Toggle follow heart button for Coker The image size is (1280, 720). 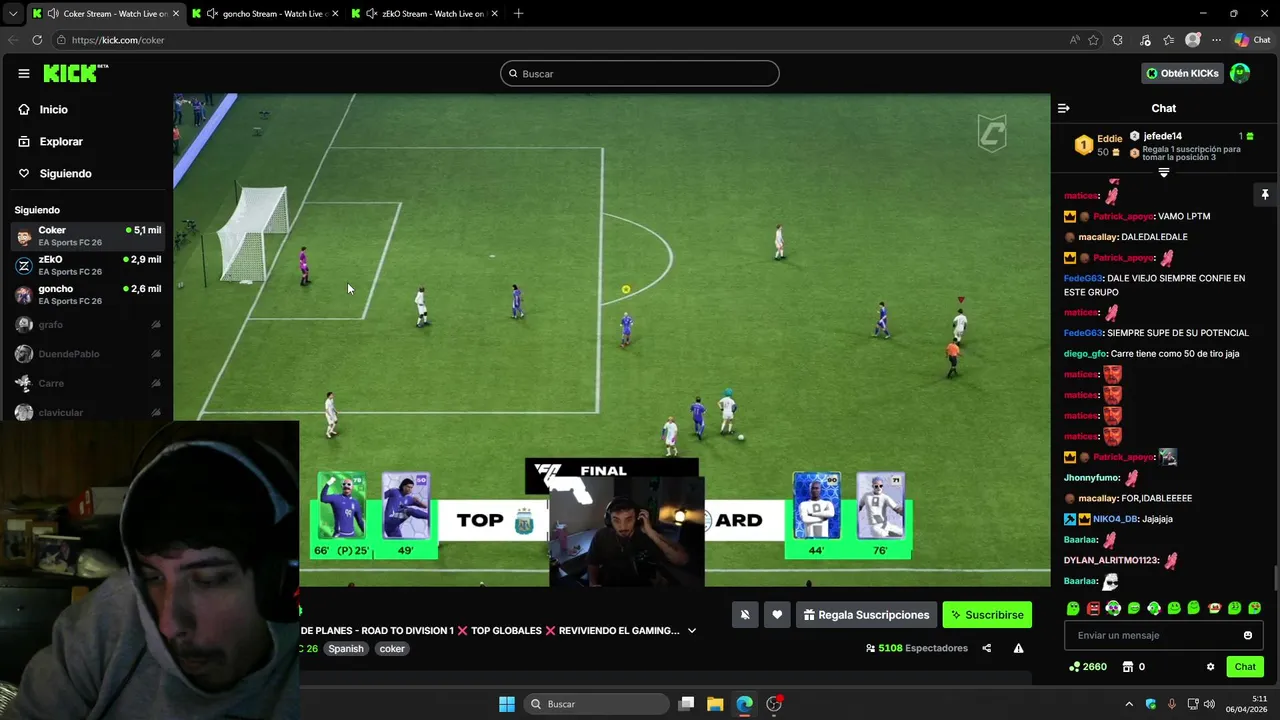click(777, 615)
